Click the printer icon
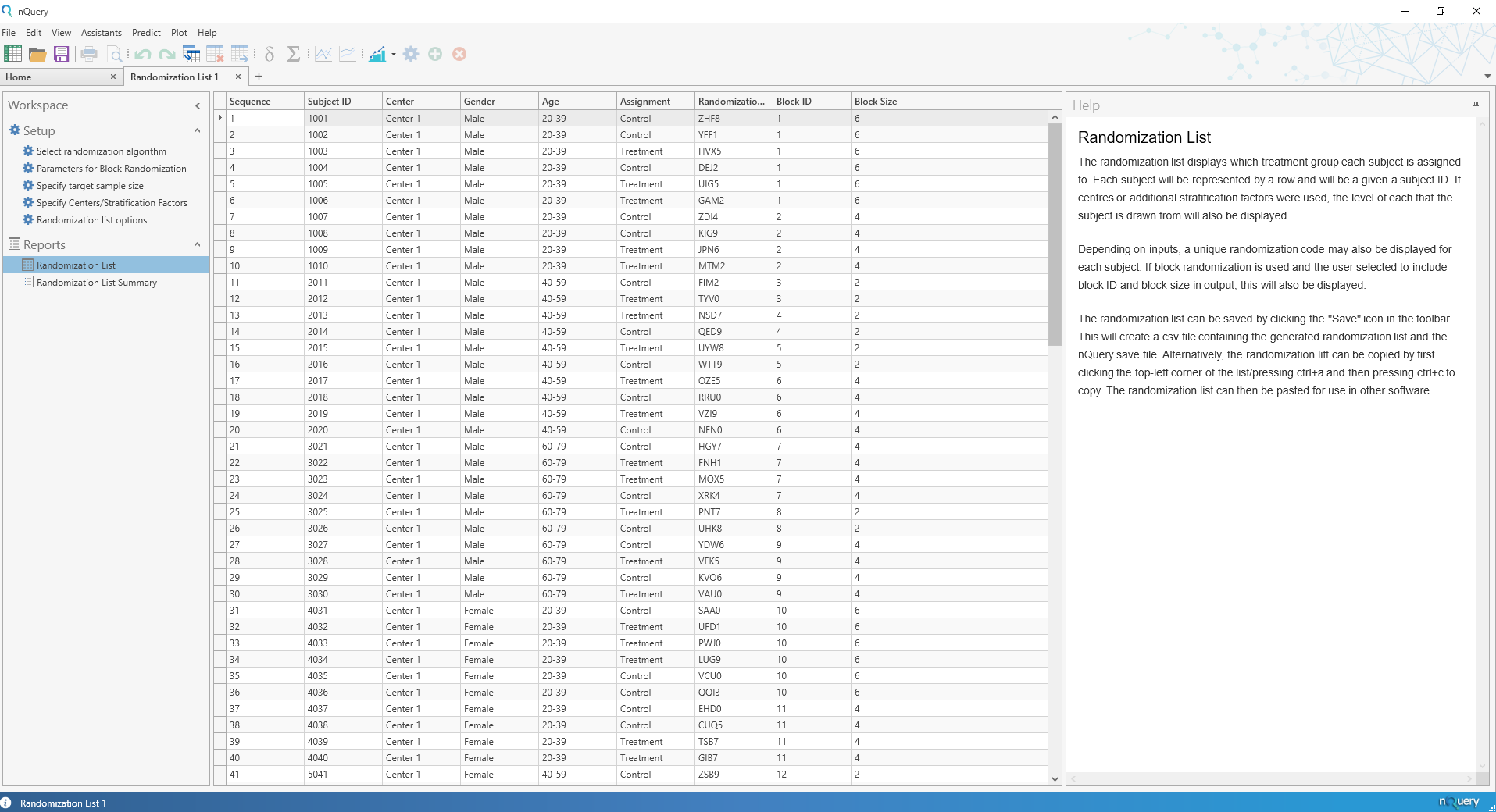The image size is (1496, 812). click(x=89, y=54)
